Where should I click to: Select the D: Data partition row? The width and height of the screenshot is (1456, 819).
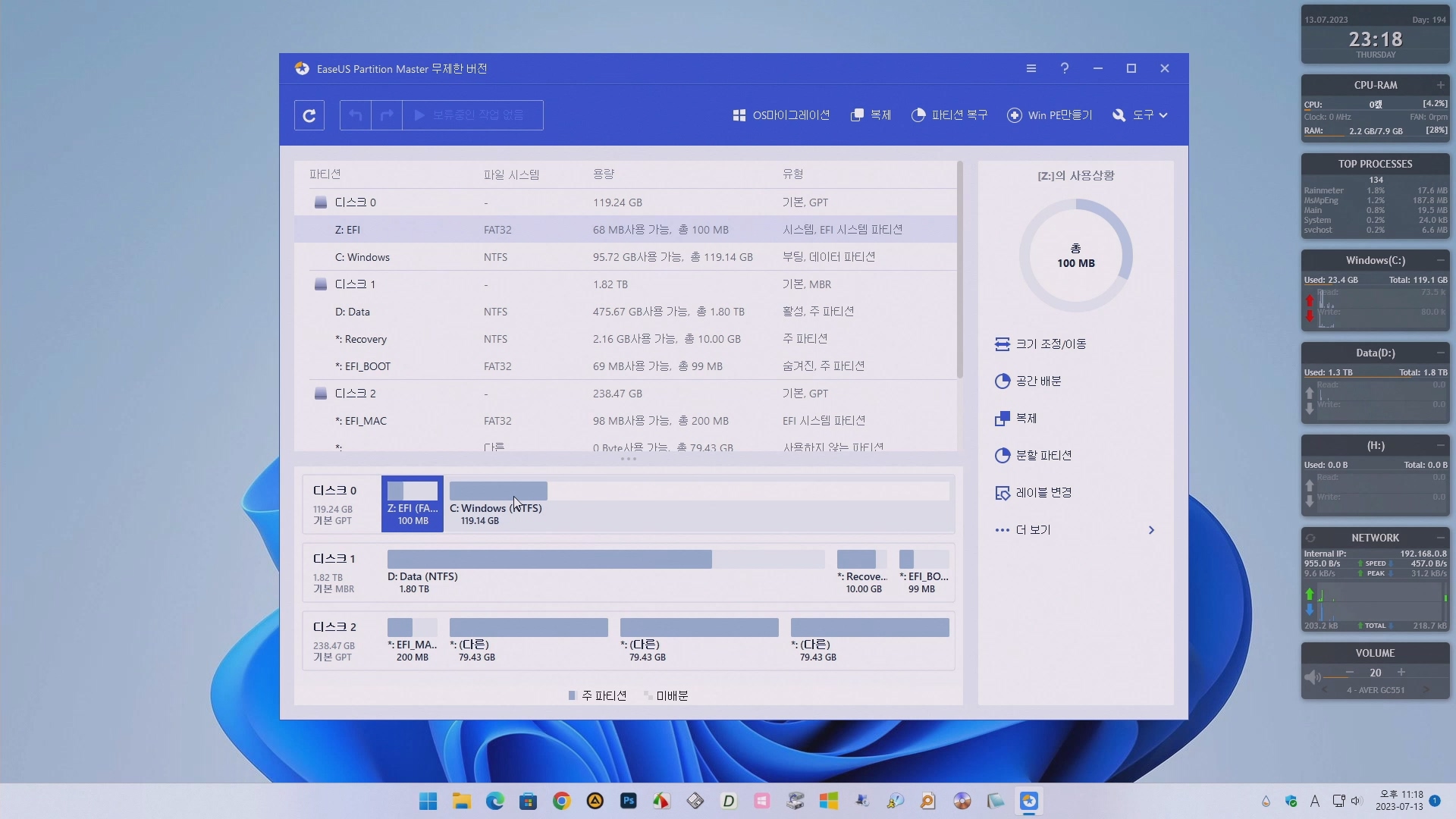[x=626, y=312]
